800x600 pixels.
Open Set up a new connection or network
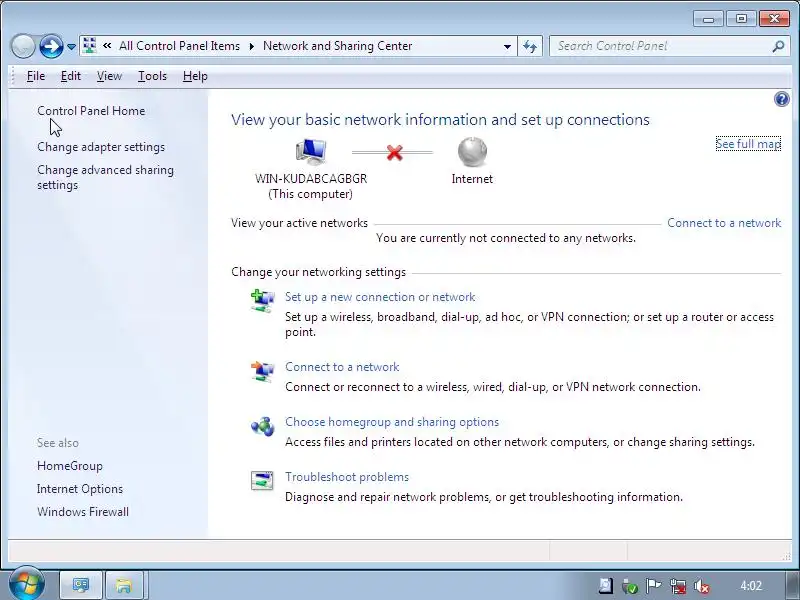coord(380,297)
